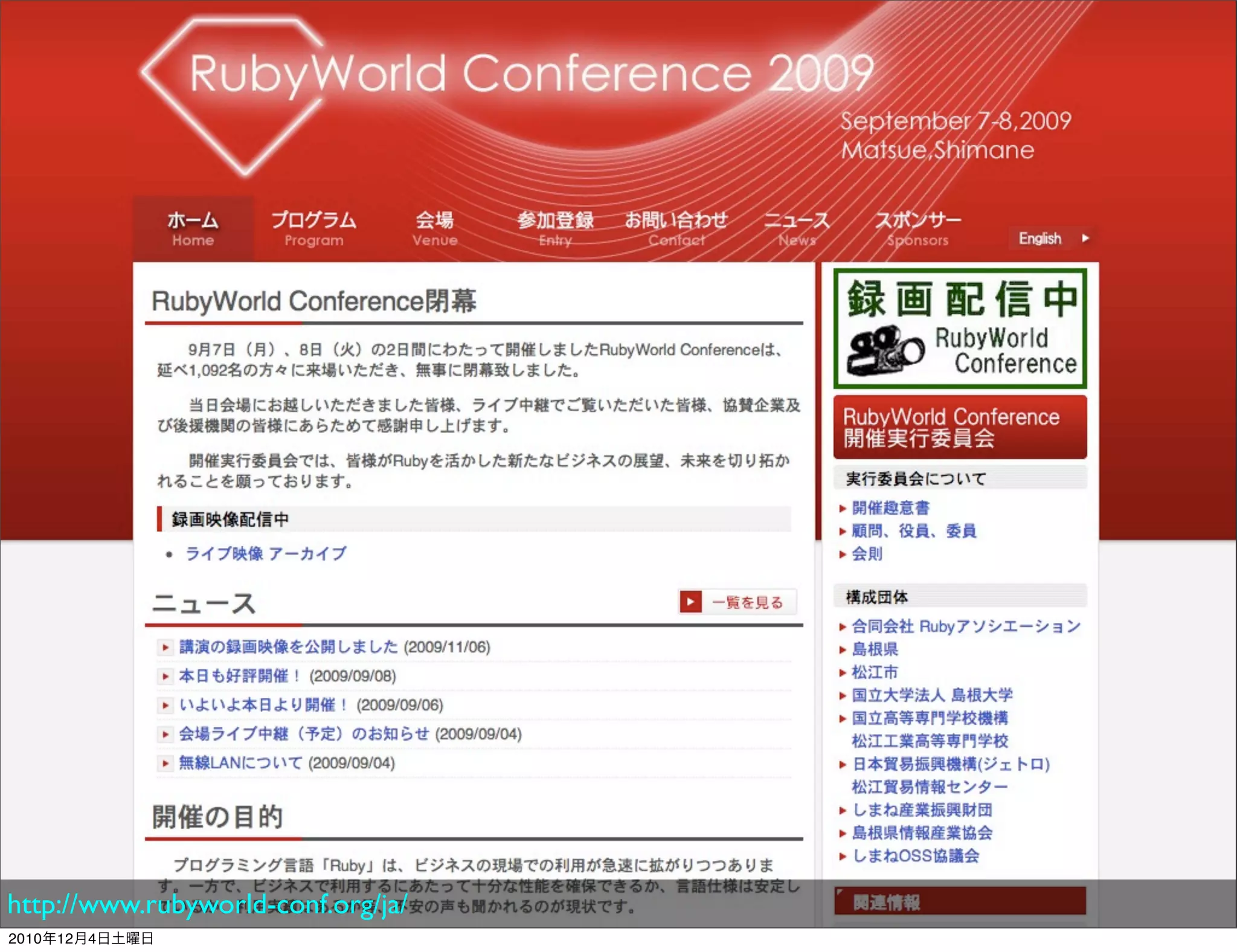
Task: Open news 本日も好評開催！
Action: (240, 676)
